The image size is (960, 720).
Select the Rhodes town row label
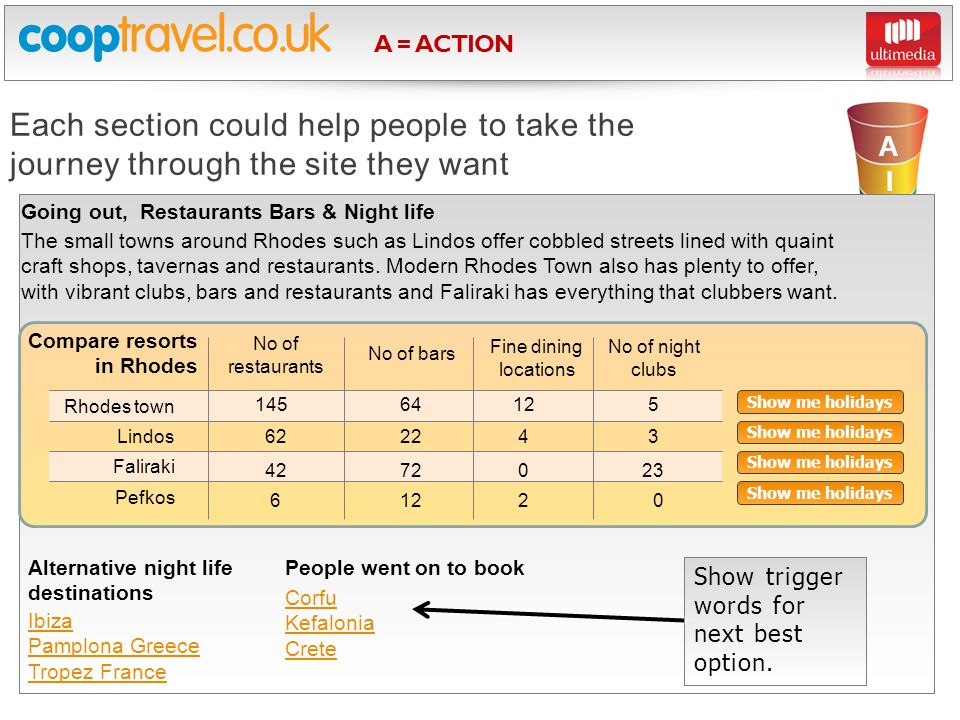click(119, 407)
